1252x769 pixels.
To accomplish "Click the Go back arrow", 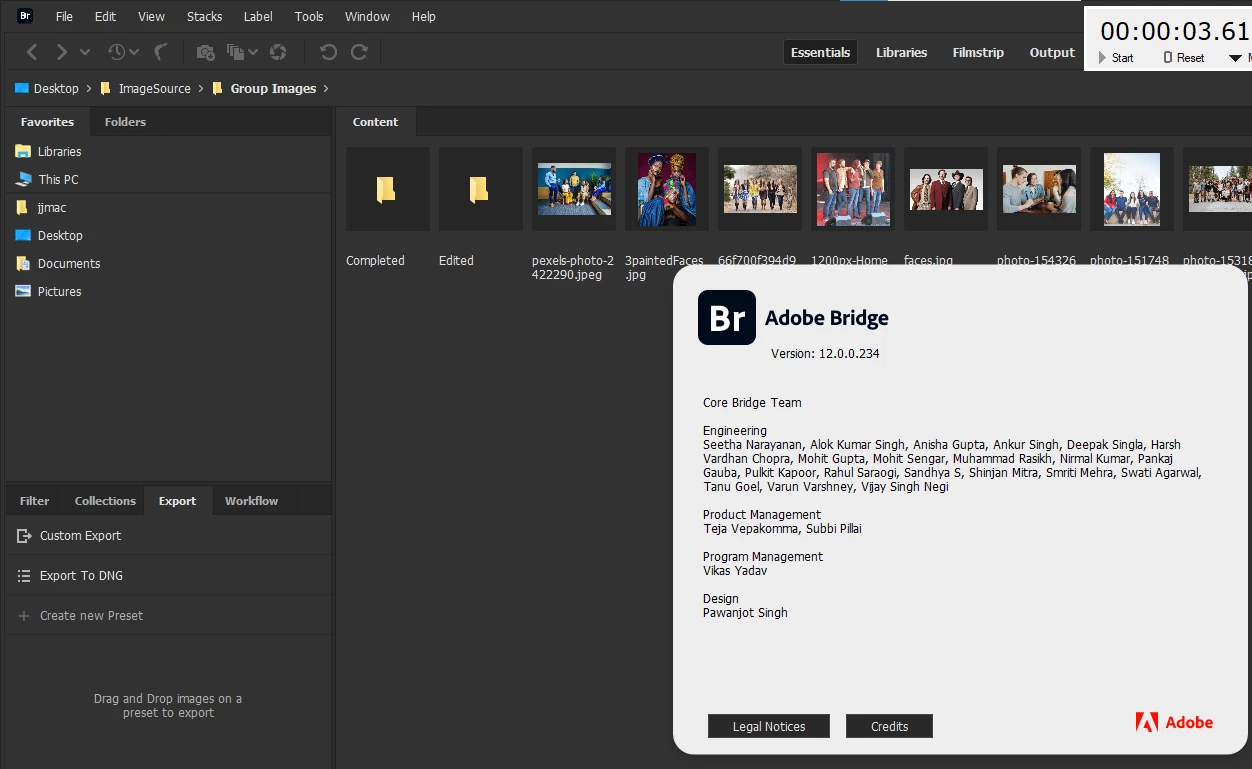I will pos(33,52).
